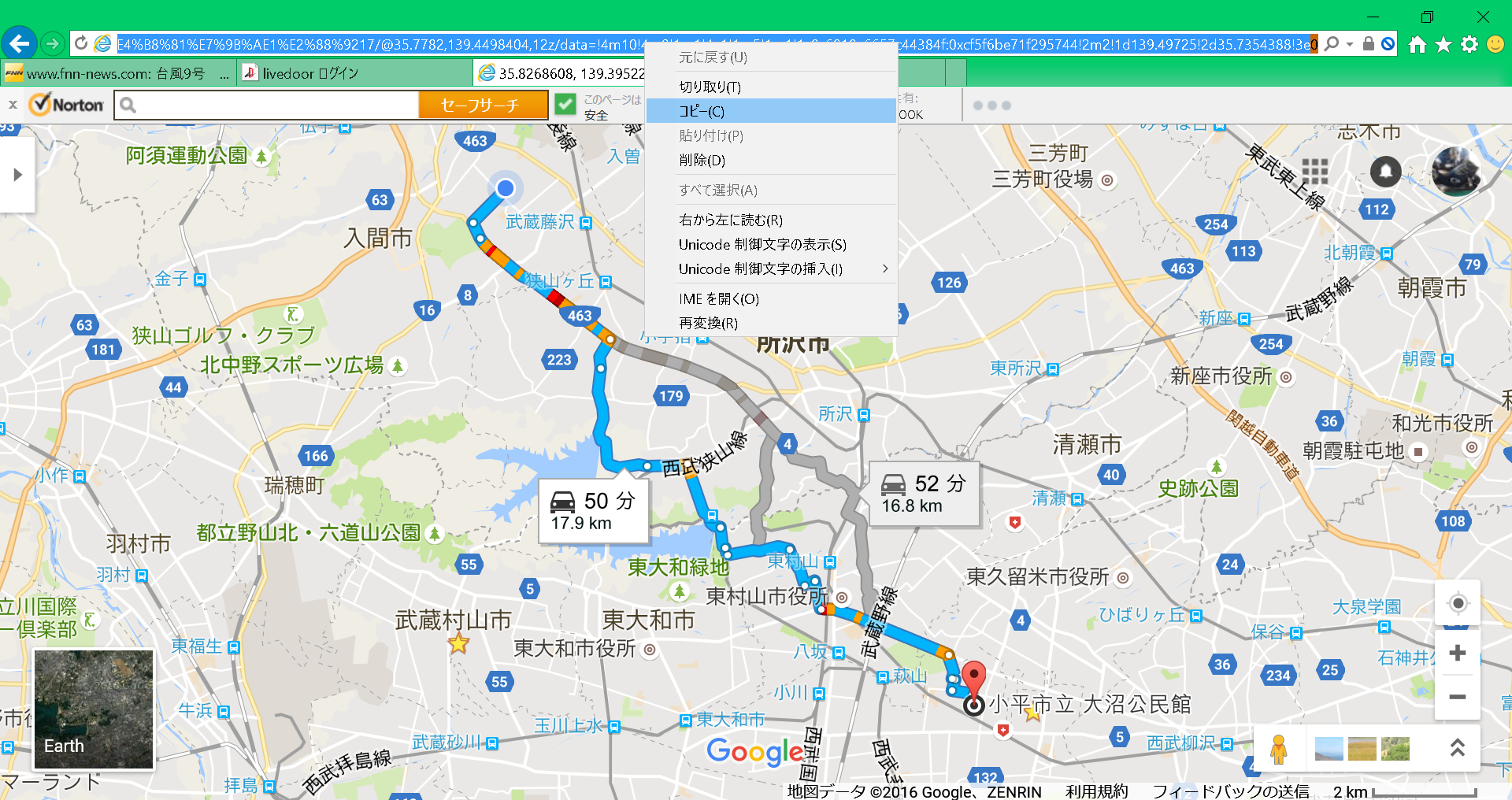
Task: Click the 阿須運動公園 park label
Action: click(187, 155)
